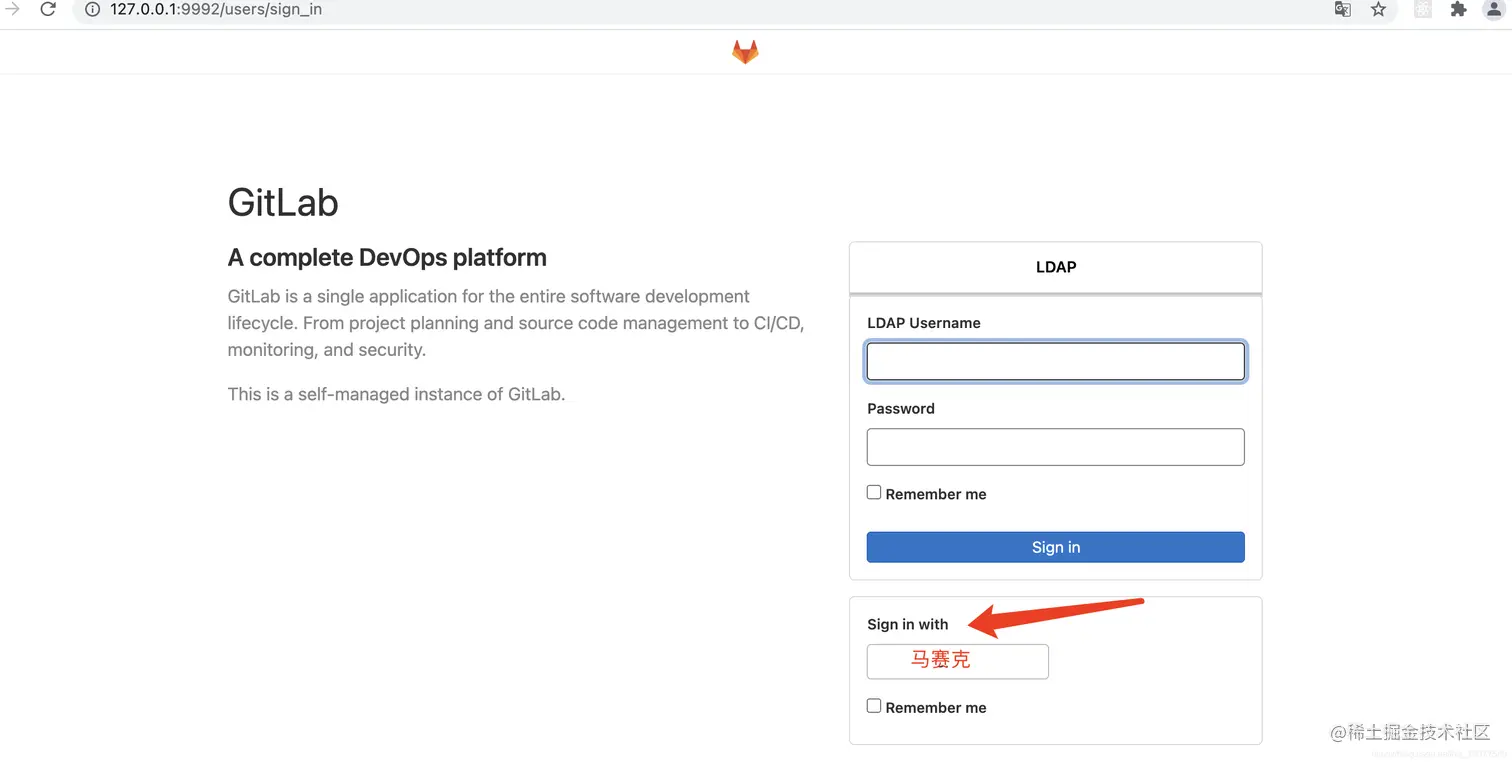Check Remember me under LDAP password
The image size is (1512, 764).
click(874, 493)
